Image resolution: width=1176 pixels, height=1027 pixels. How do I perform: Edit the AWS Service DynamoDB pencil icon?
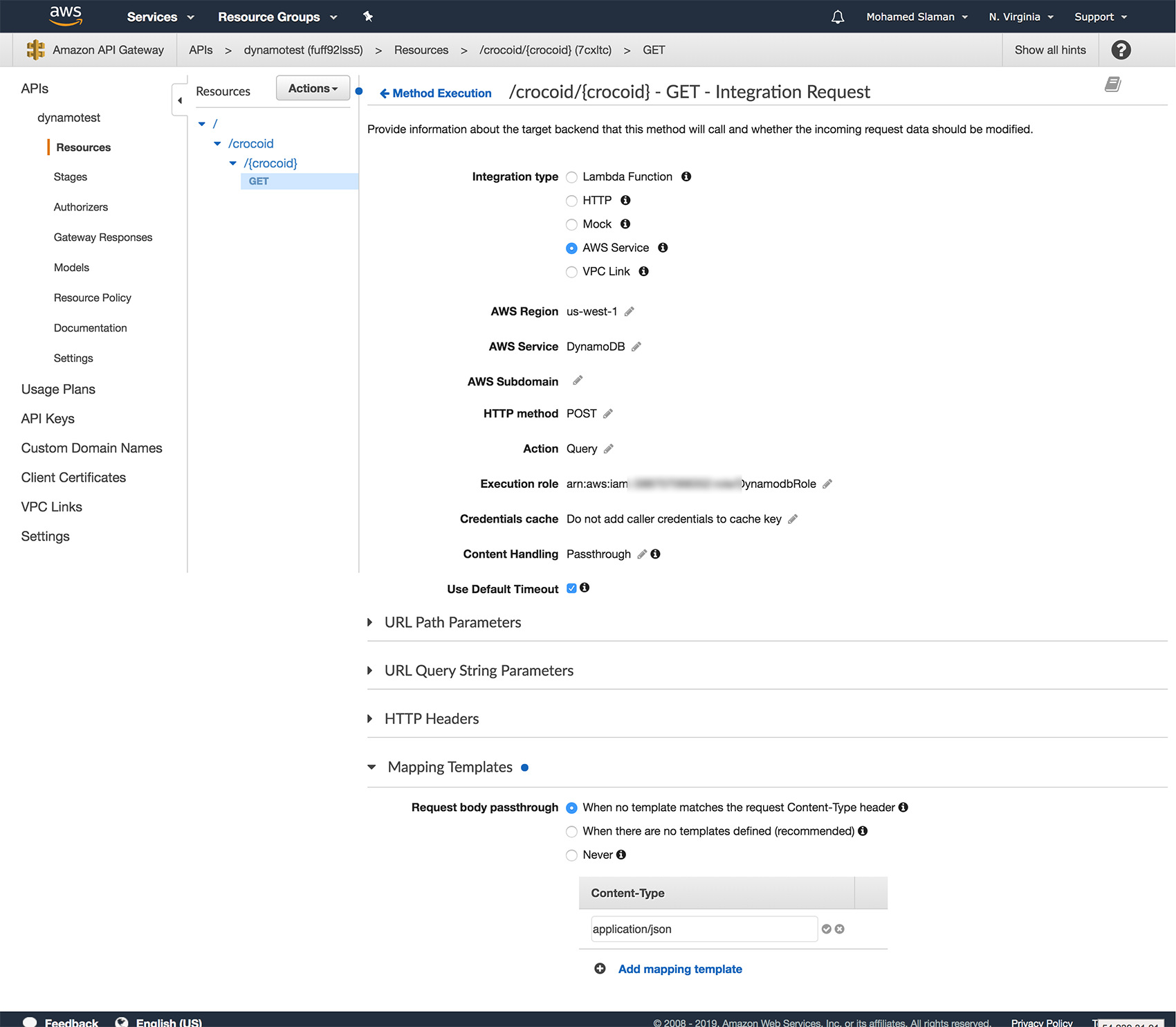(636, 346)
